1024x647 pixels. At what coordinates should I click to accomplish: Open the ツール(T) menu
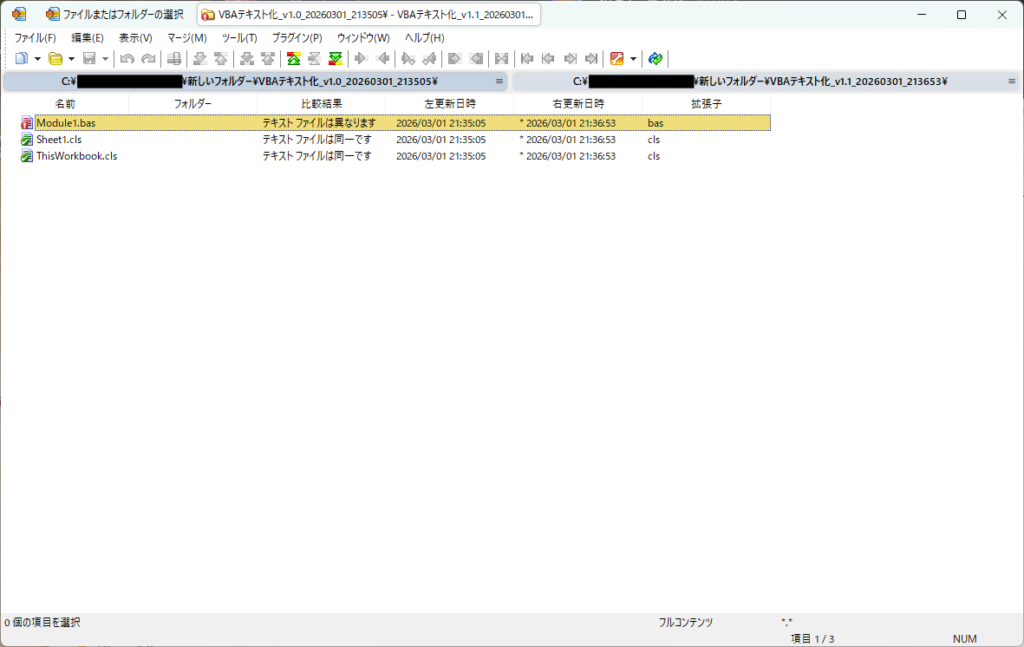[239, 38]
